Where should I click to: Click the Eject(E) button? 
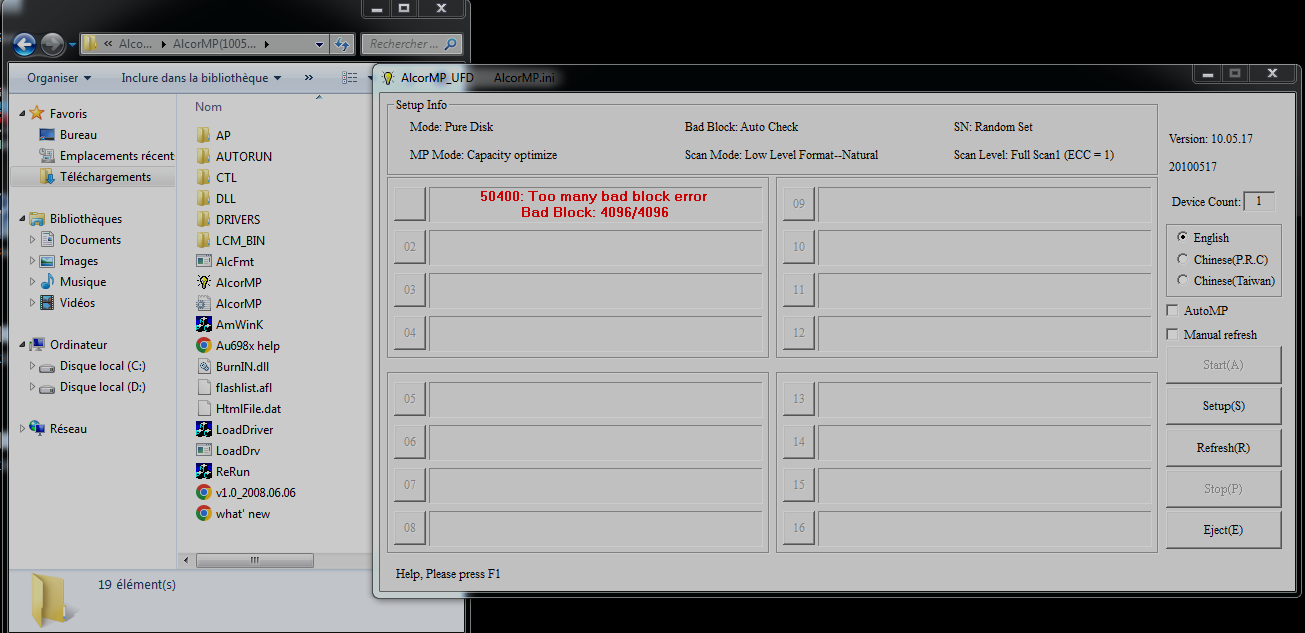coord(1223,529)
